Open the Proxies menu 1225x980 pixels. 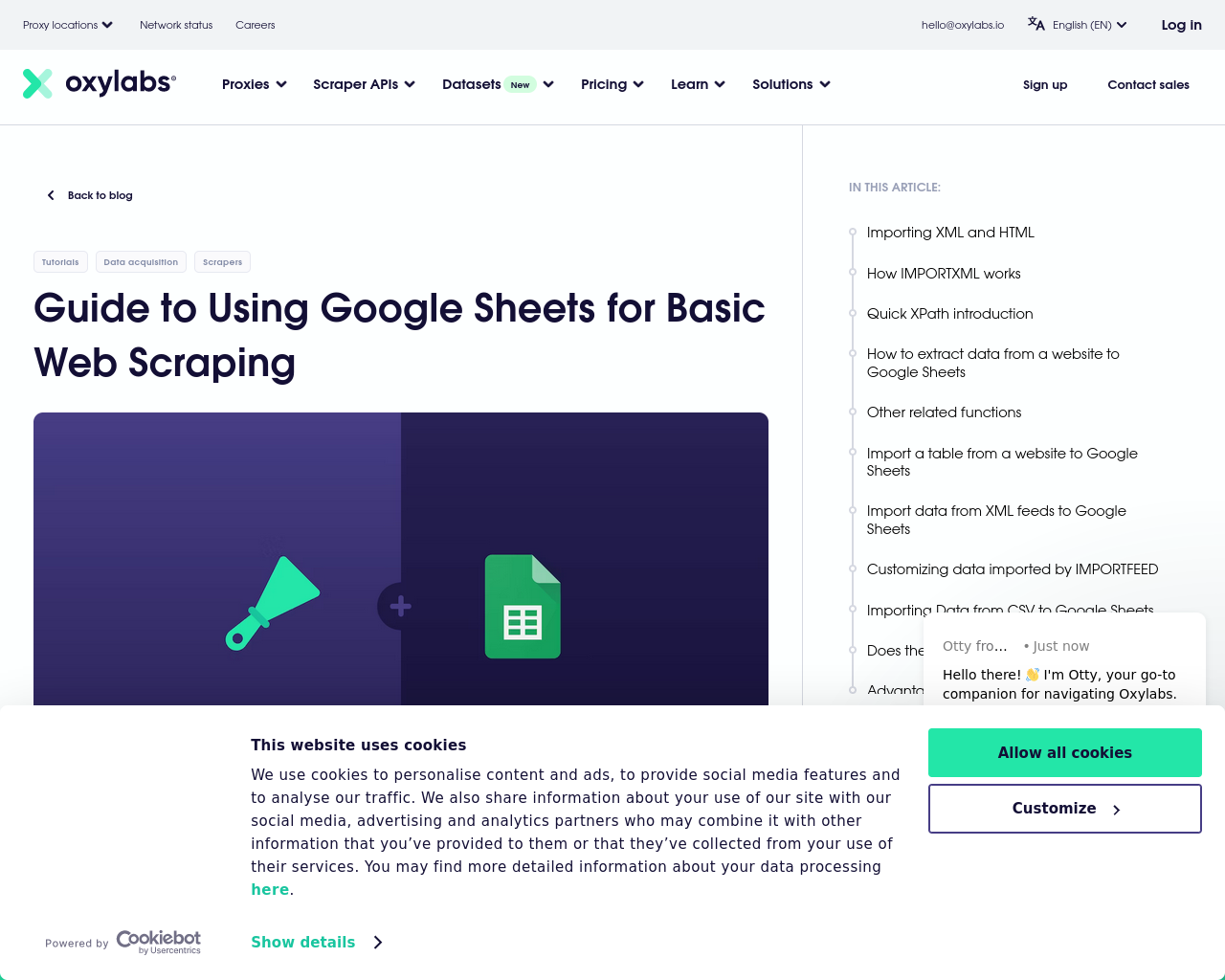point(255,84)
